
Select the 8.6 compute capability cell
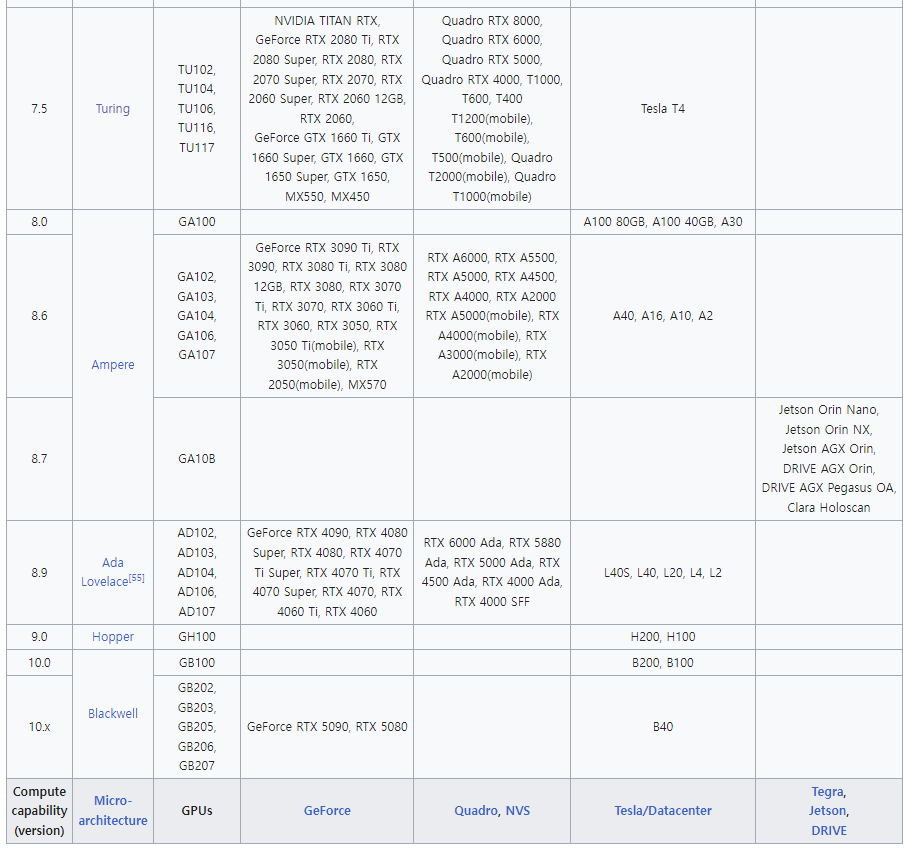pos(39,316)
